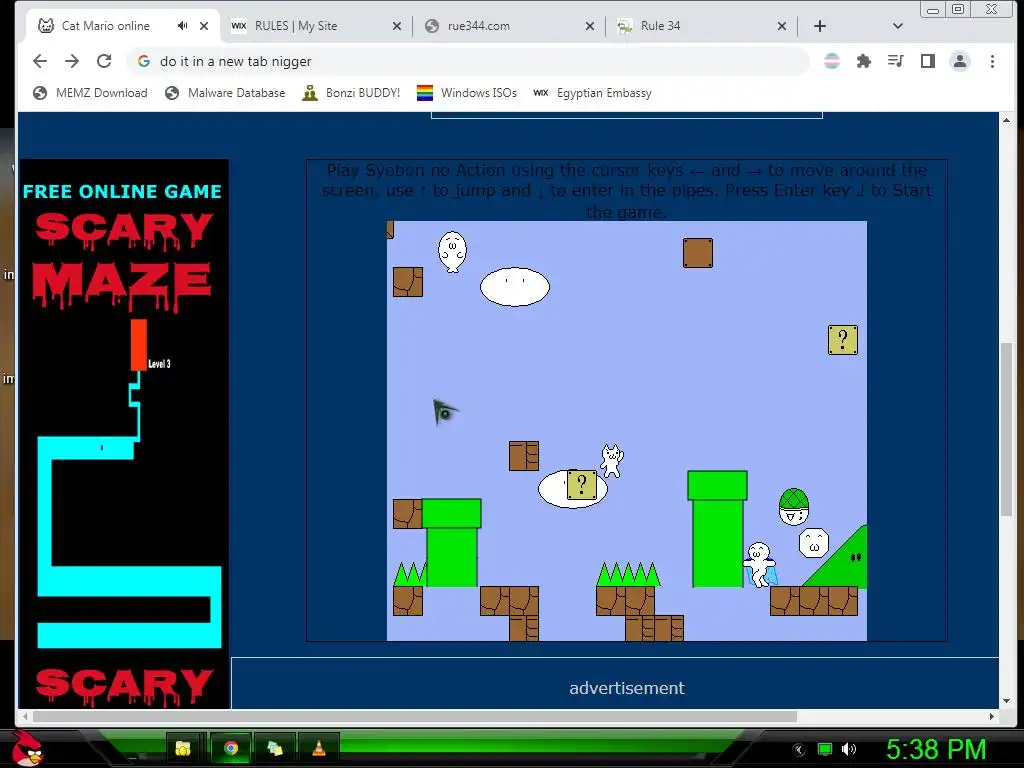Show hidden tray icons arrow

[x=799, y=750]
